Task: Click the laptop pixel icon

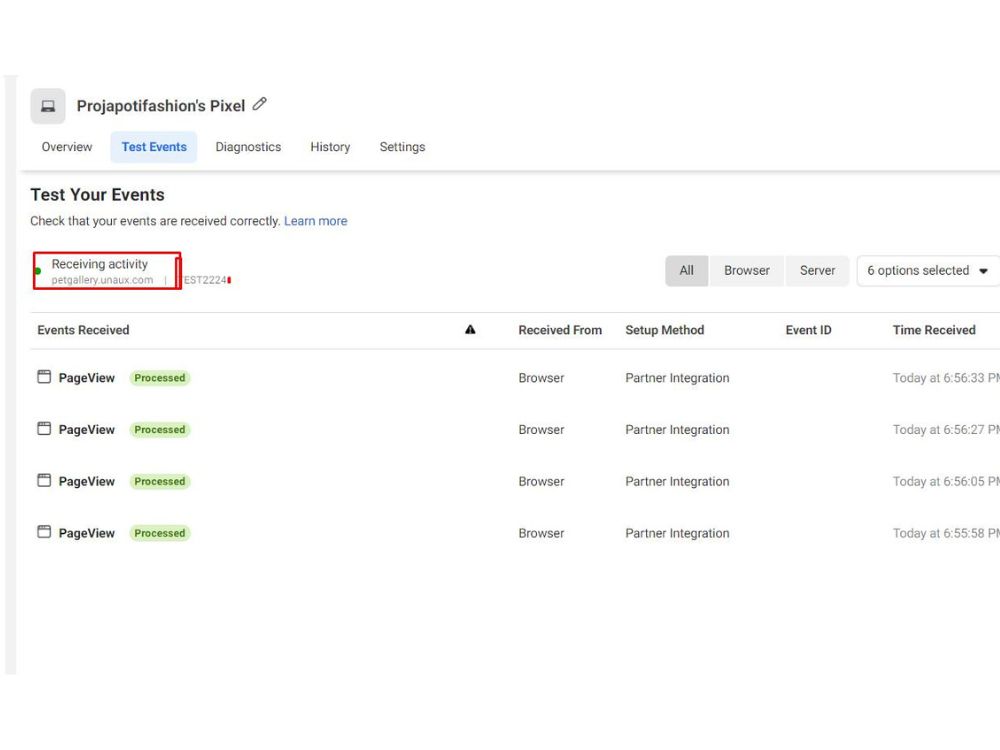Action: click(x=48, y=106)
